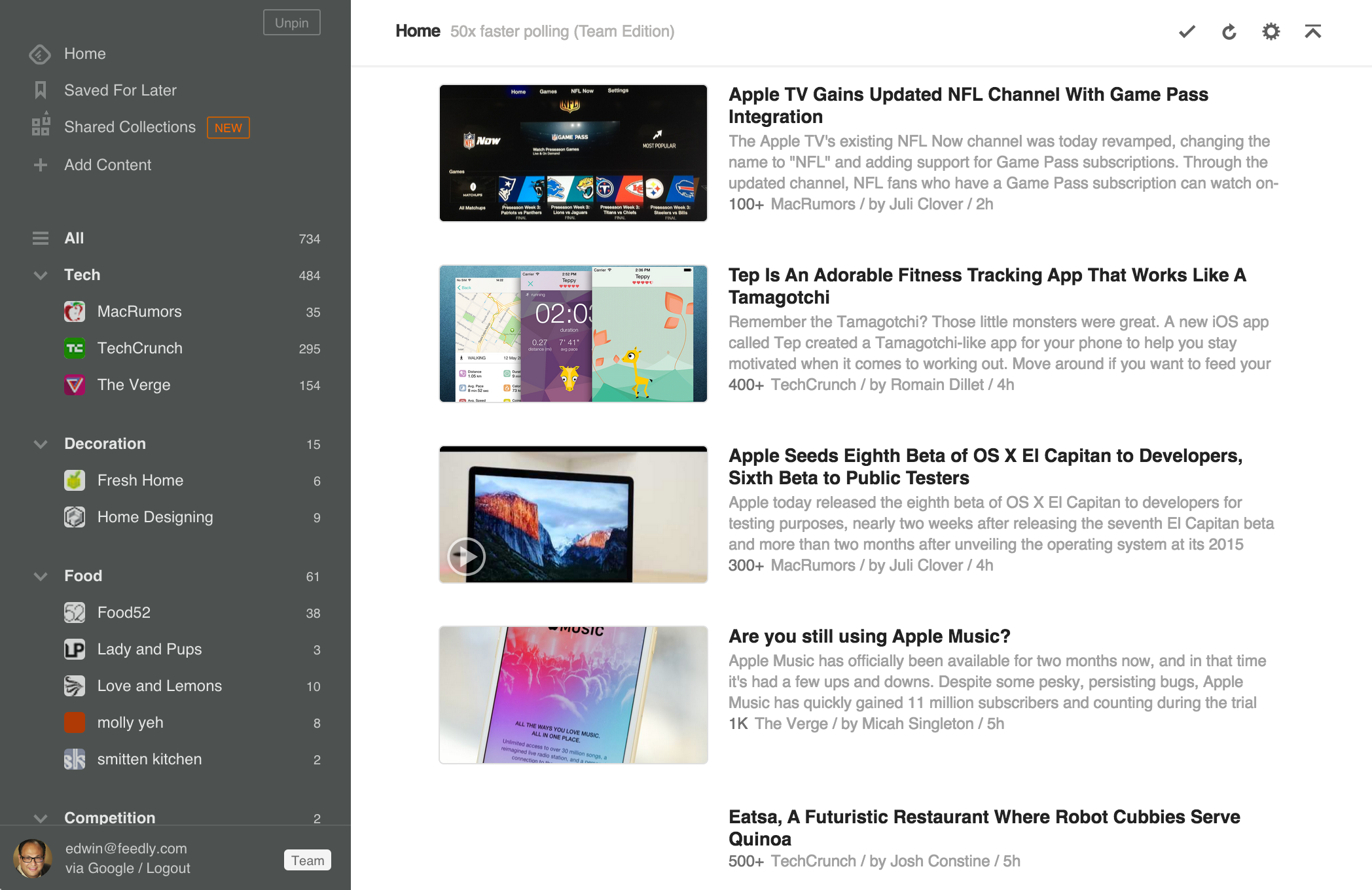Click the Feedly Home diamond icon
This screenshot has width=1372, height=890.
40,54
